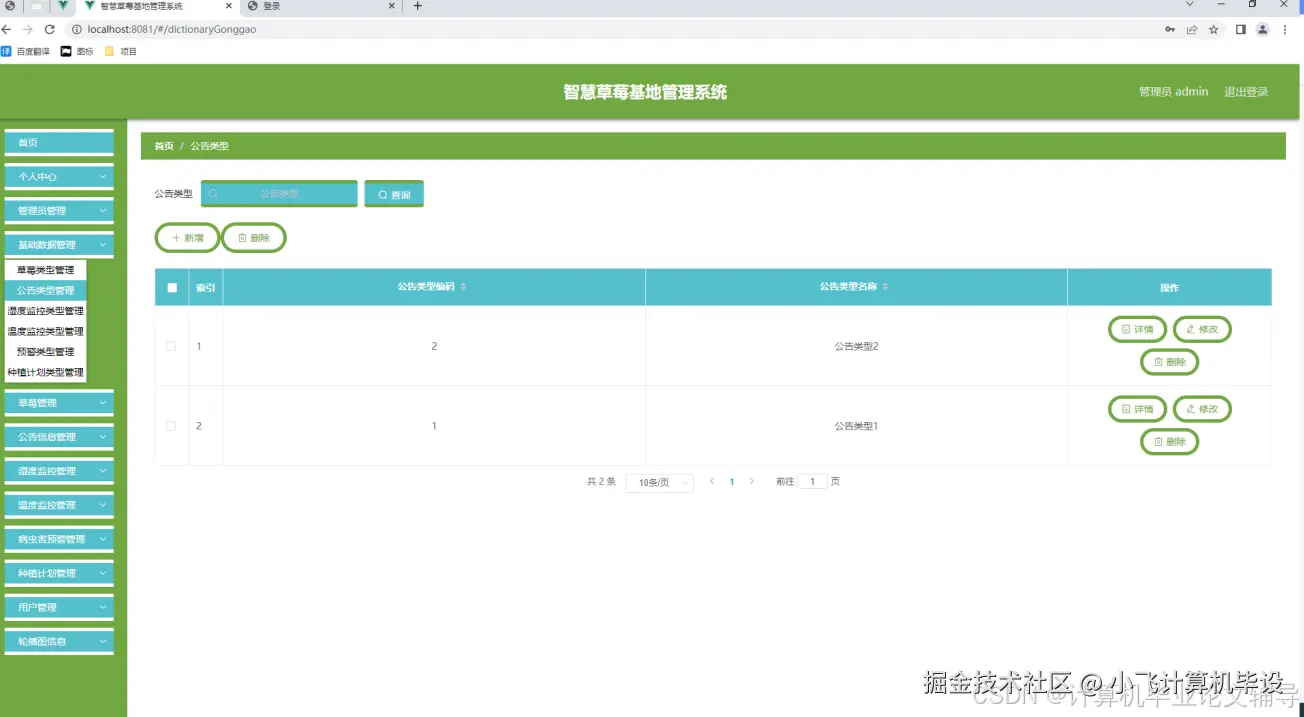
Task: Click 退出登录 in the top header
Action: [x=1246, y=91]
